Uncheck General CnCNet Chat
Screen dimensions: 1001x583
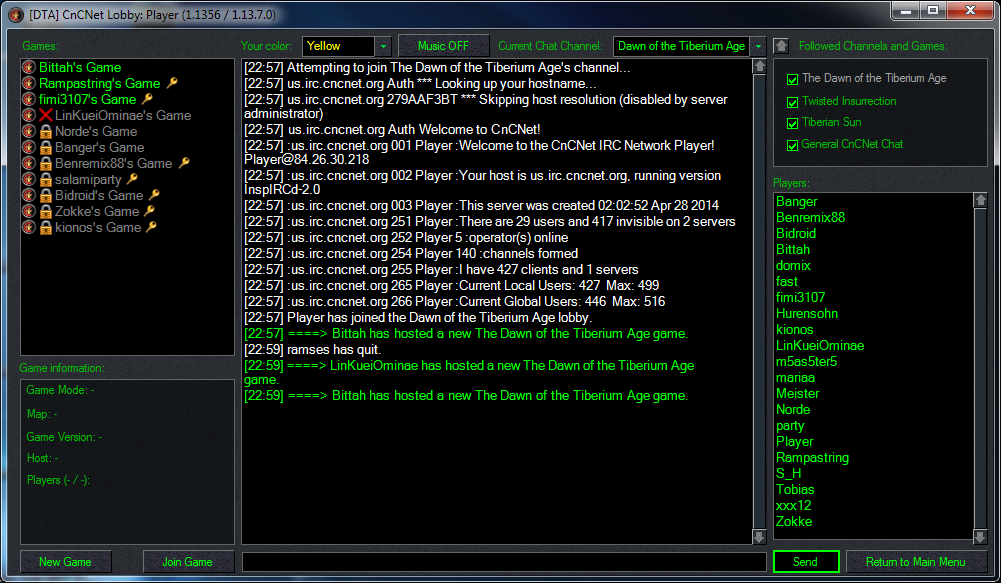click(x=792, y=146)
